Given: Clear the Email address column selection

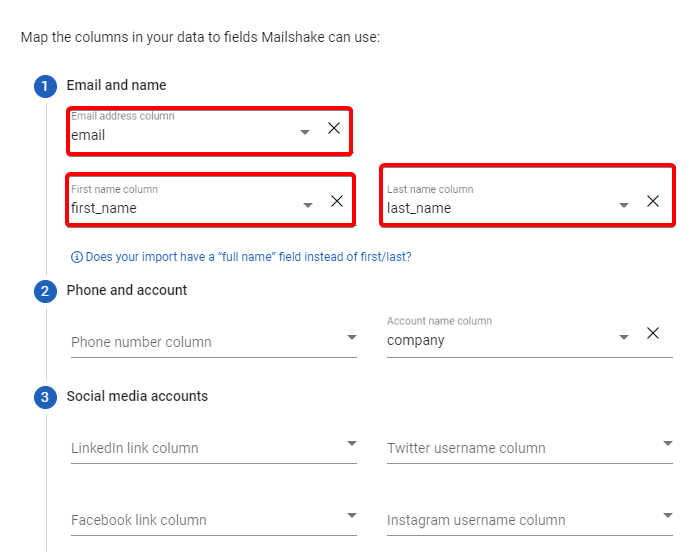Looking at the screenshot, I should click(334, 128).
